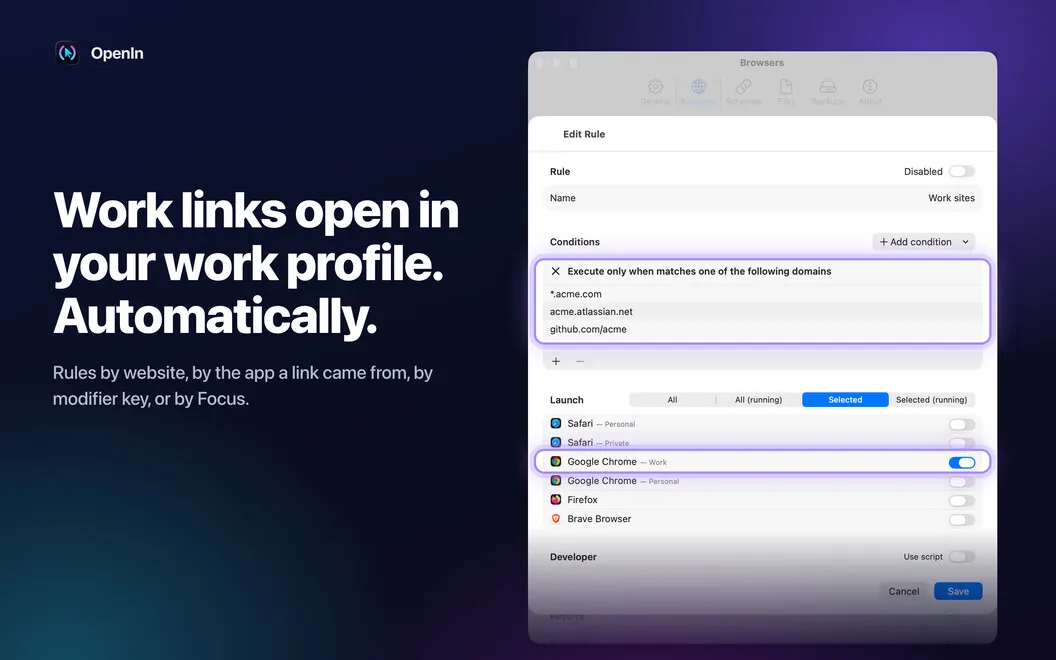Open the Add condition dropdown
This screenshot has width=1056, height=660.
923,242
